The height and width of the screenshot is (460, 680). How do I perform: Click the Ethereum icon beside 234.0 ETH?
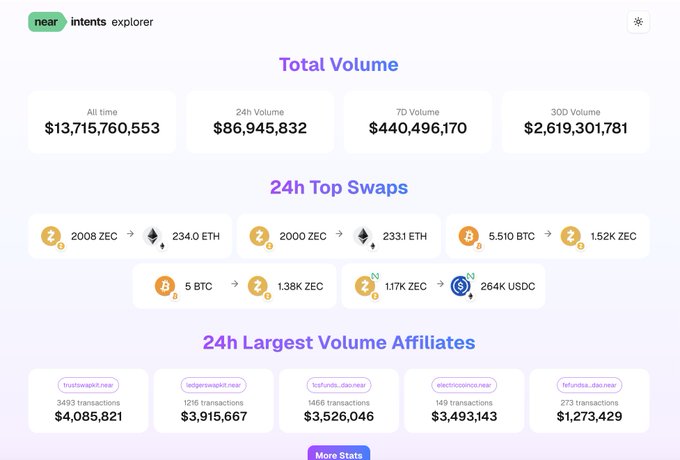click(x=153, y=236)
